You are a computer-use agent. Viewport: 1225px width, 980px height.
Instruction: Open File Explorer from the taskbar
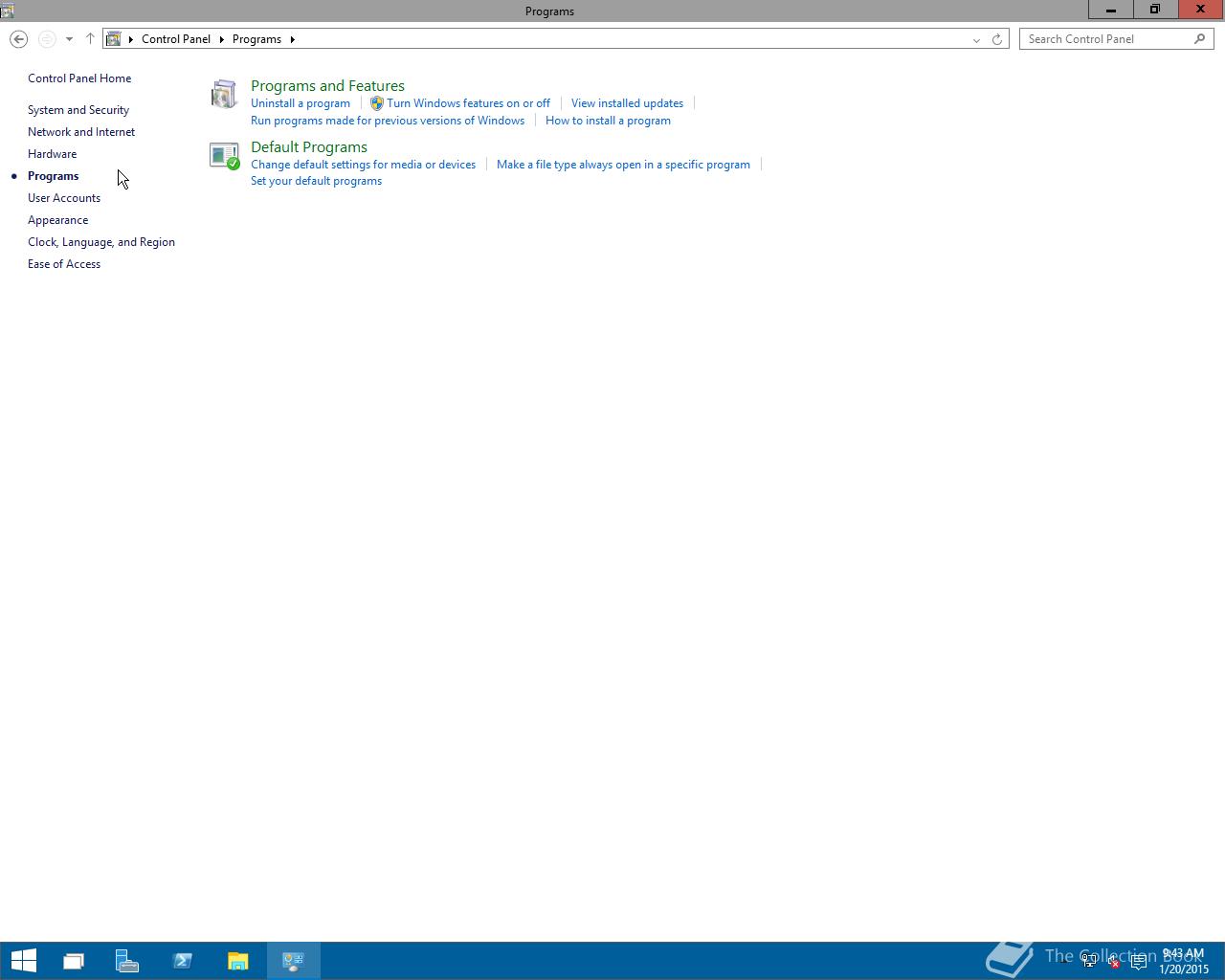(238, 961)
